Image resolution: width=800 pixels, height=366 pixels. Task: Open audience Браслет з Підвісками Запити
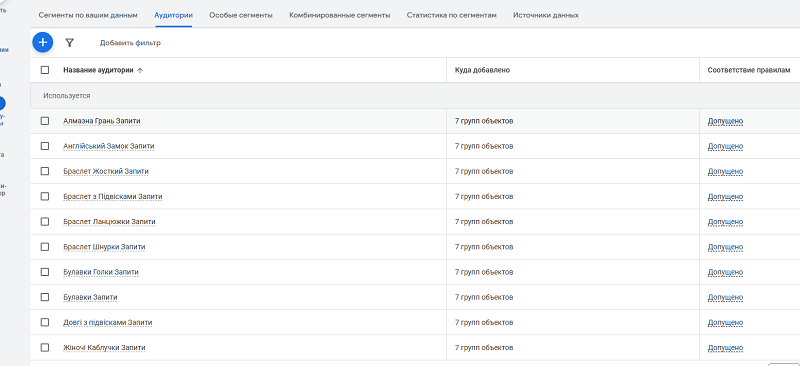[113, 197]
